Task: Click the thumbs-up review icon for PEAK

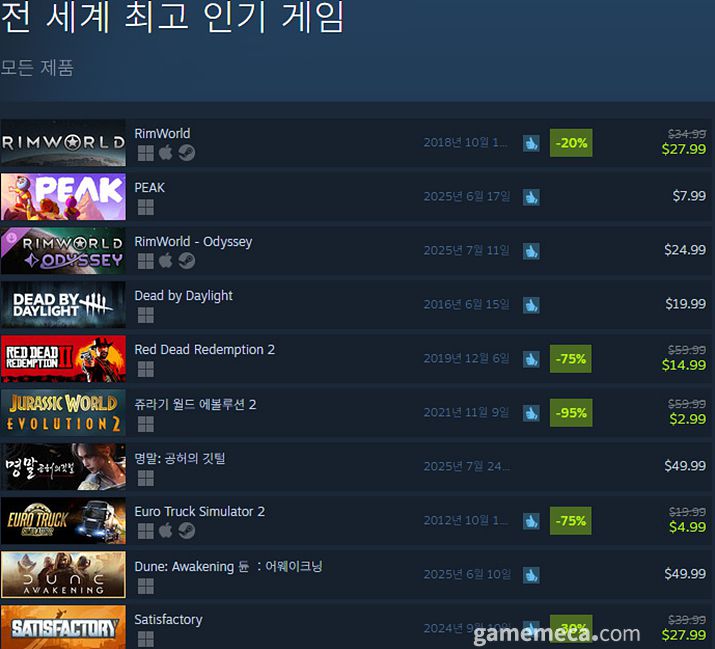Action: click(531, 197)
